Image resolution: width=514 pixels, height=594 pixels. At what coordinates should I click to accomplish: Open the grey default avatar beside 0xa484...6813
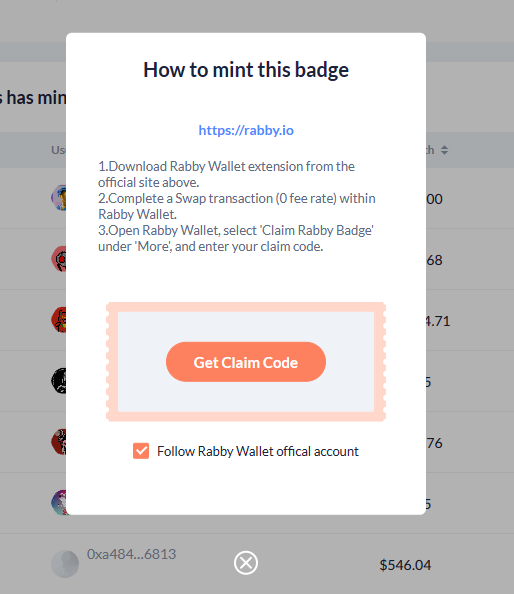tap(65, 564)
